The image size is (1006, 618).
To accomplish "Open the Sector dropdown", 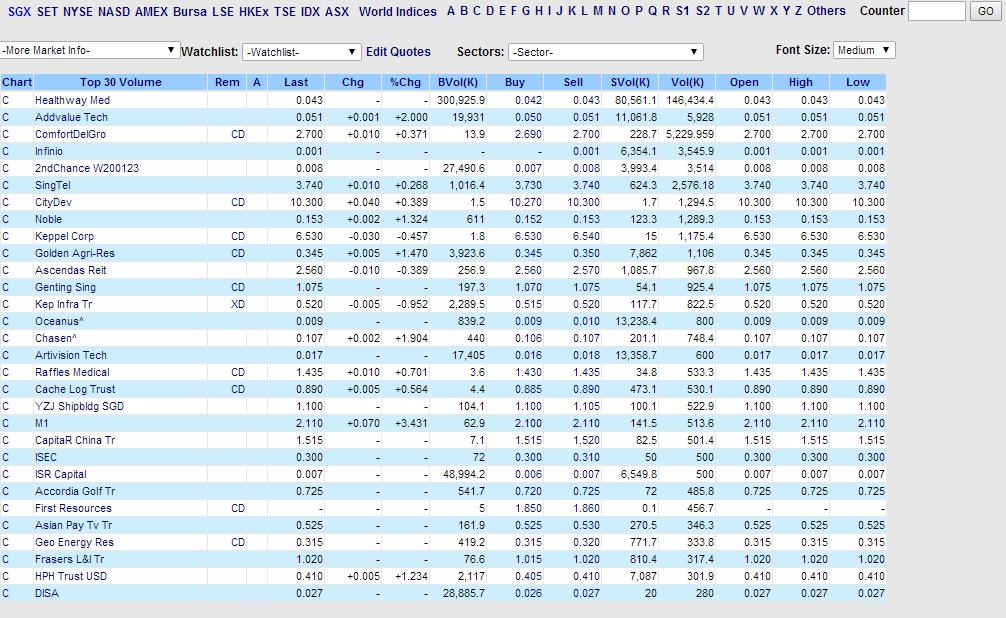I will [605, 52].
